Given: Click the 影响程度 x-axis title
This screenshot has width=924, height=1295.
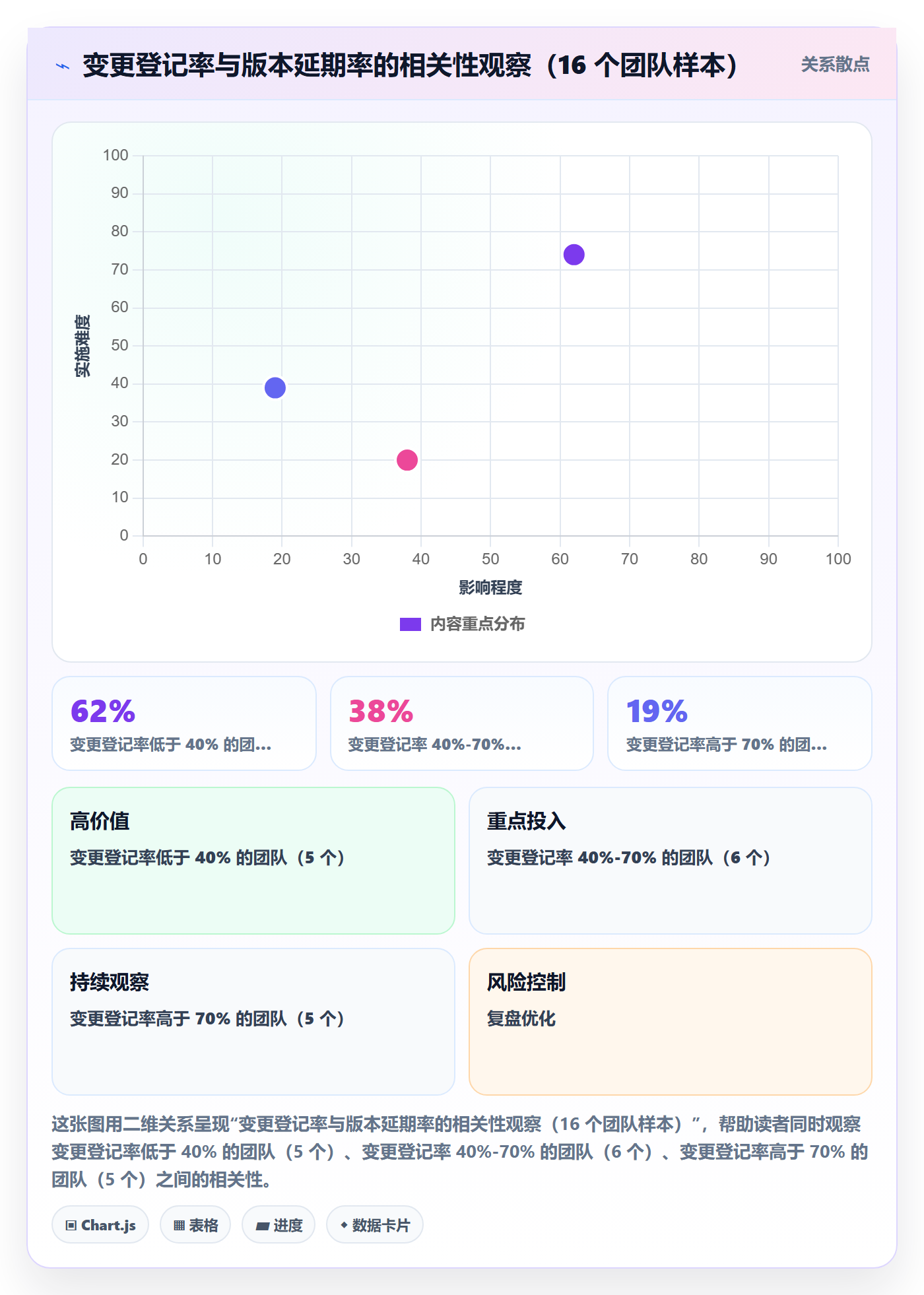Looking at the screenshot, I should (x=490, y=587).
